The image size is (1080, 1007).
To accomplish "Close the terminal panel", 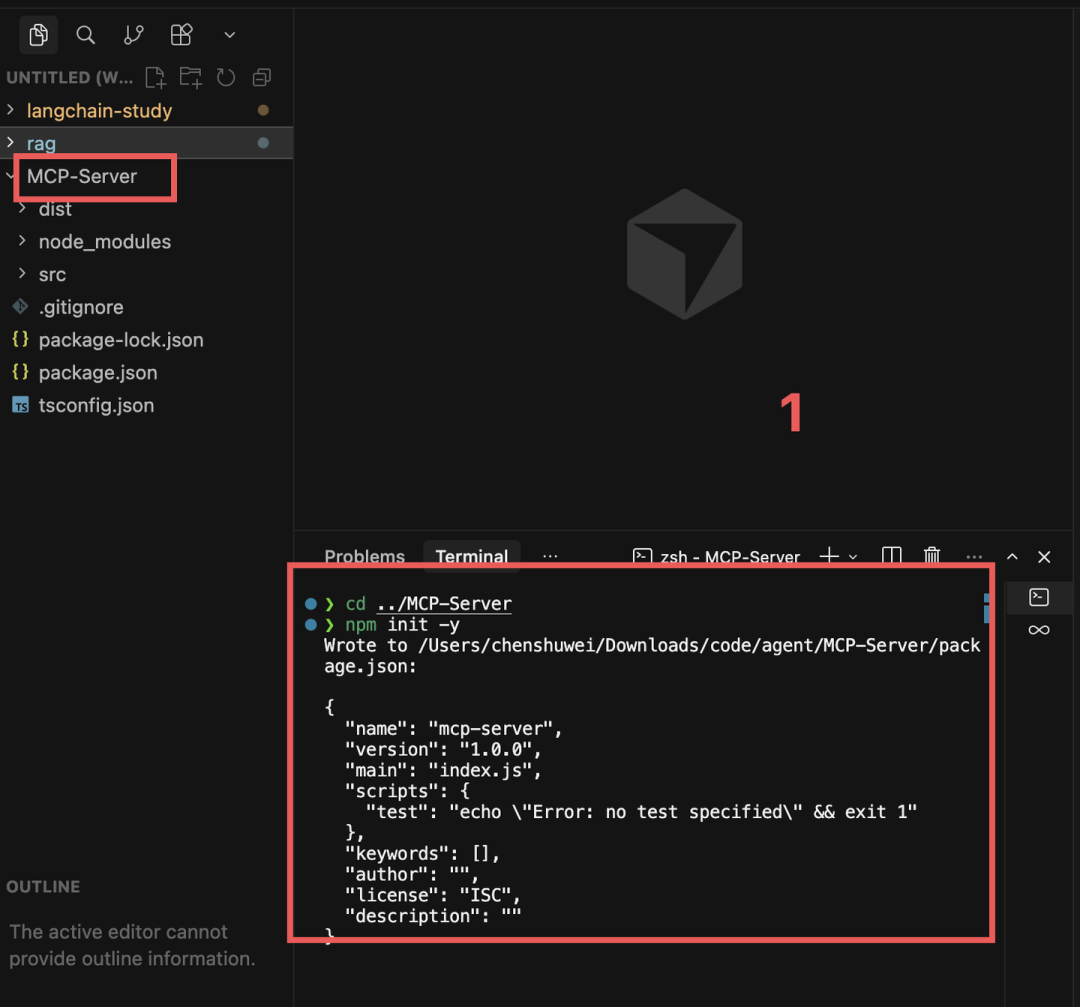I will click(1044, 557).
